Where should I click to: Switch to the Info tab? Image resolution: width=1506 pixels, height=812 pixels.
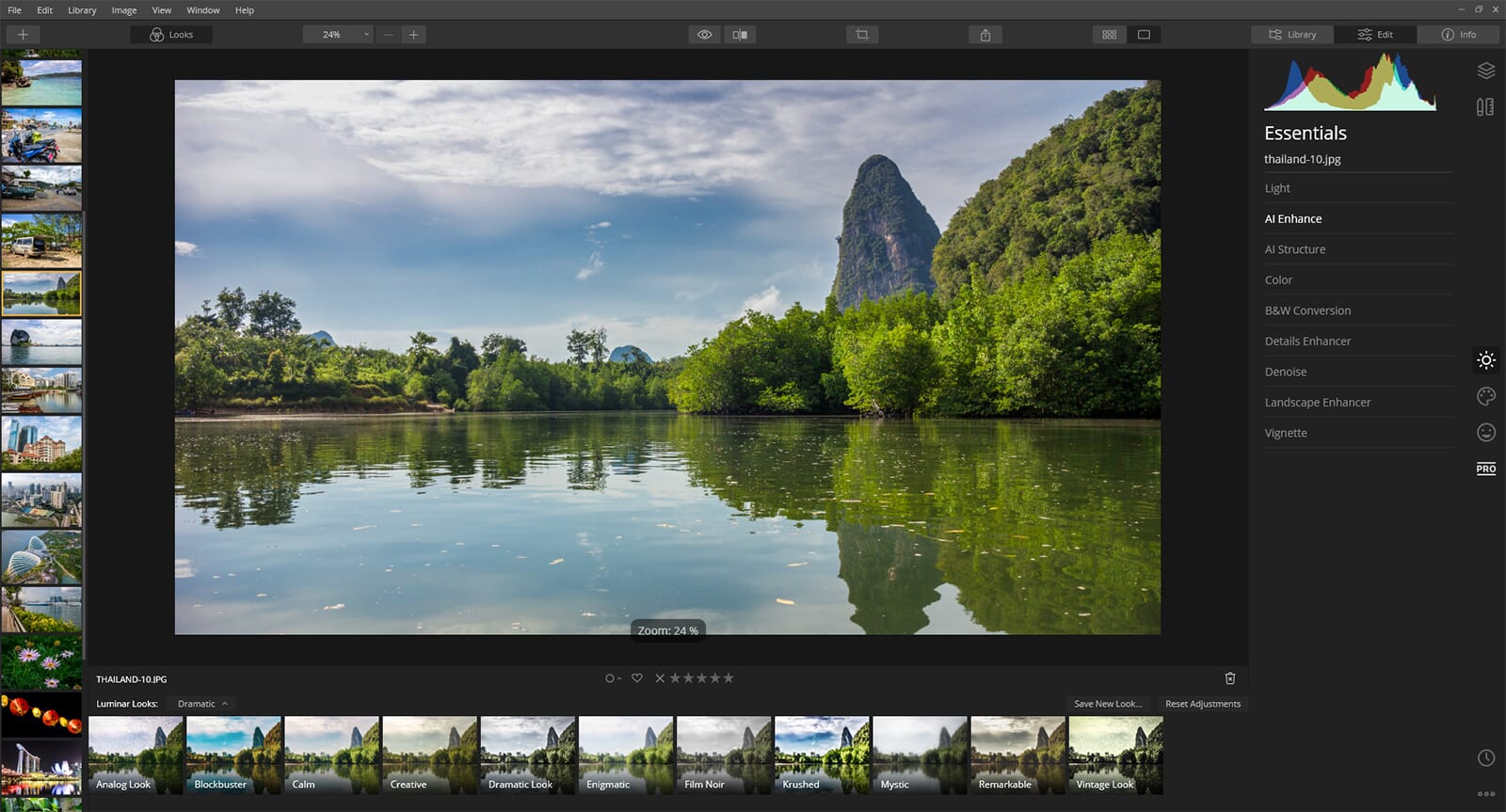point(1458,35)
